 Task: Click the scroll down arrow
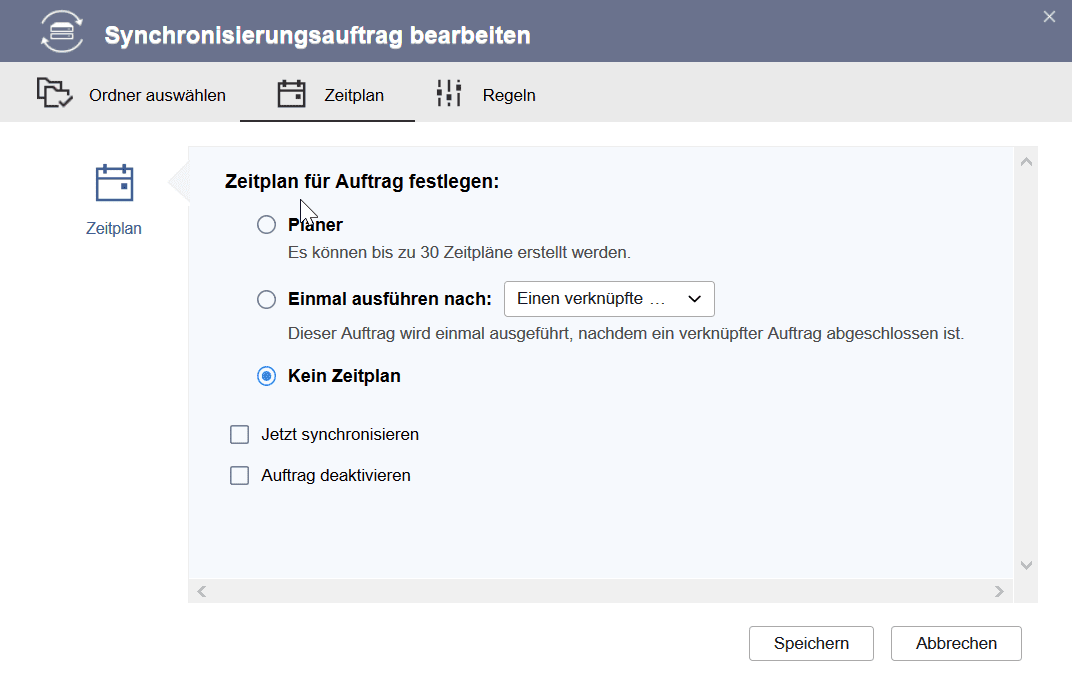(1026, 565)
